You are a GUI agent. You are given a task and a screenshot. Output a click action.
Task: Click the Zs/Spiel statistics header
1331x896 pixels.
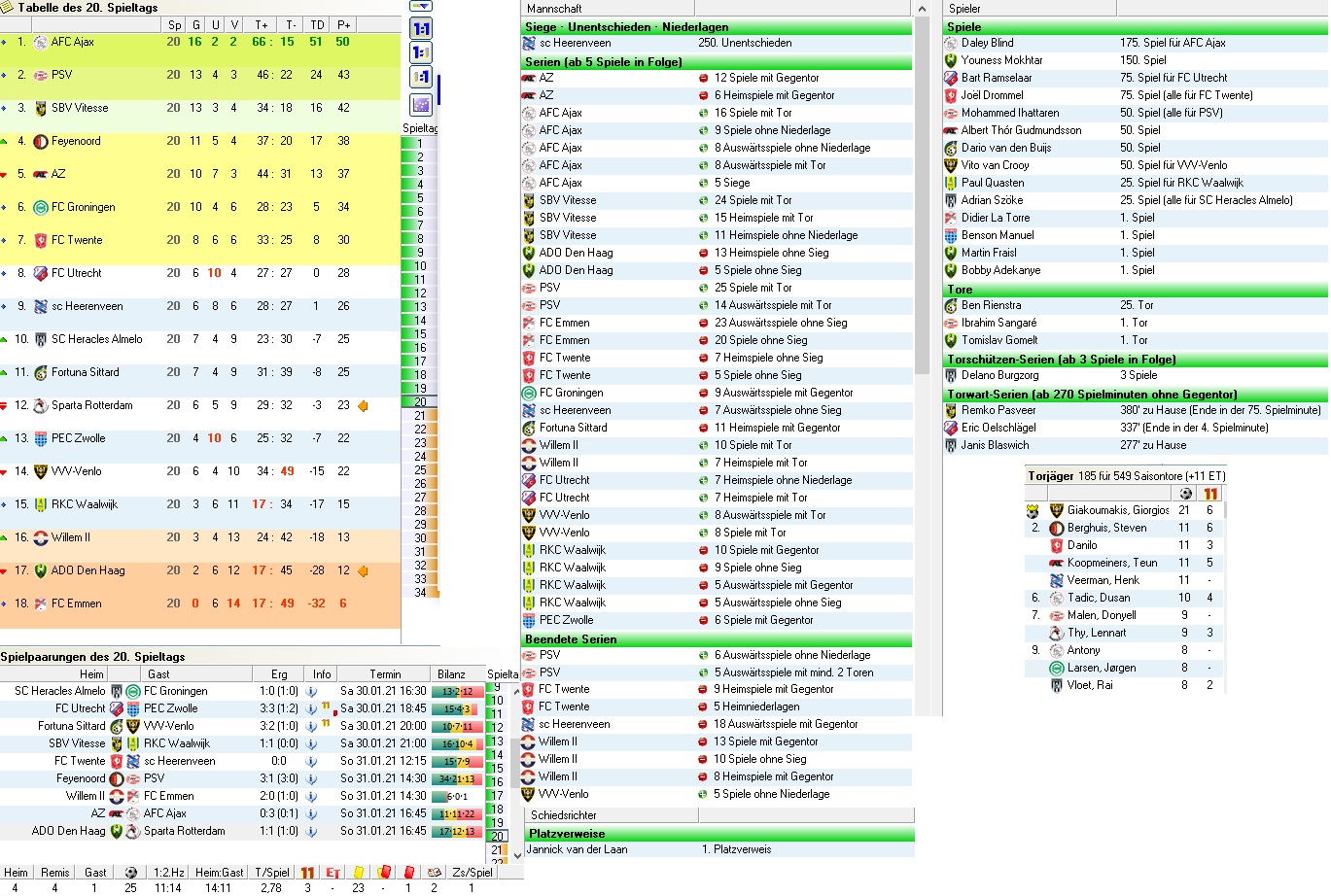pyautogui.click(x=472, y=873)
